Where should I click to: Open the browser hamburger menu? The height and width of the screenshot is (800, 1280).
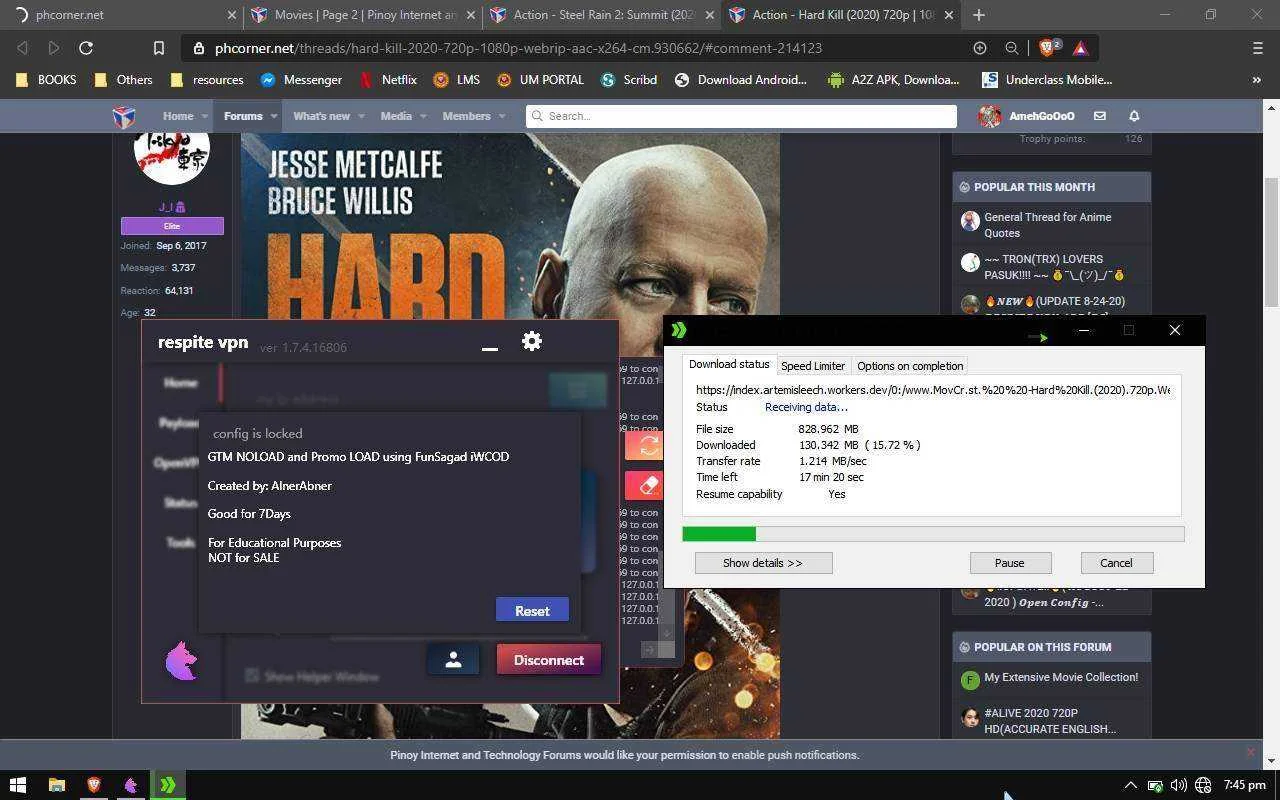tap(1258, 48)
